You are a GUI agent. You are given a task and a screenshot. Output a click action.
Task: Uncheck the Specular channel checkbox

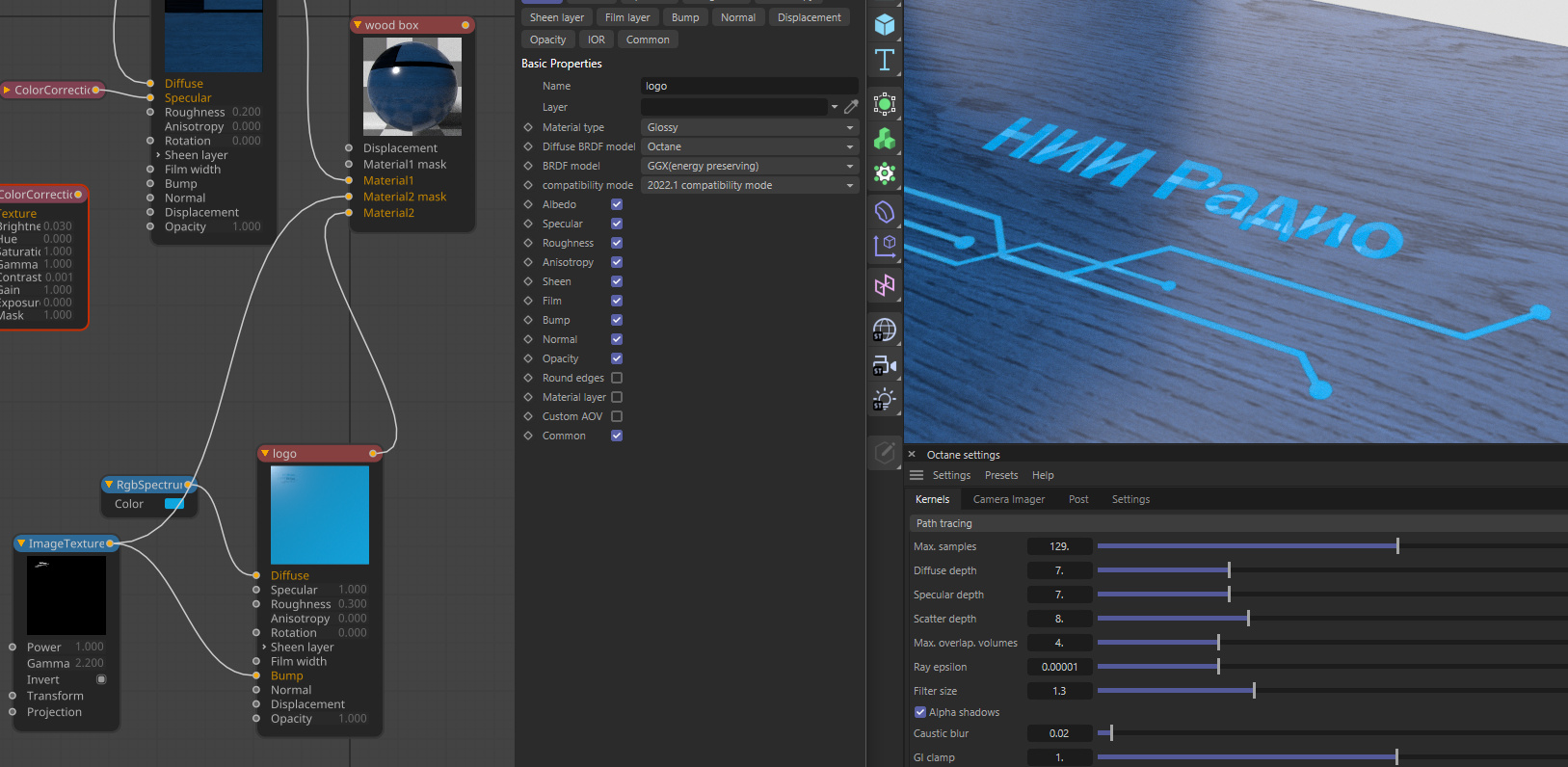pyautogui.click(x=617, y=224)
